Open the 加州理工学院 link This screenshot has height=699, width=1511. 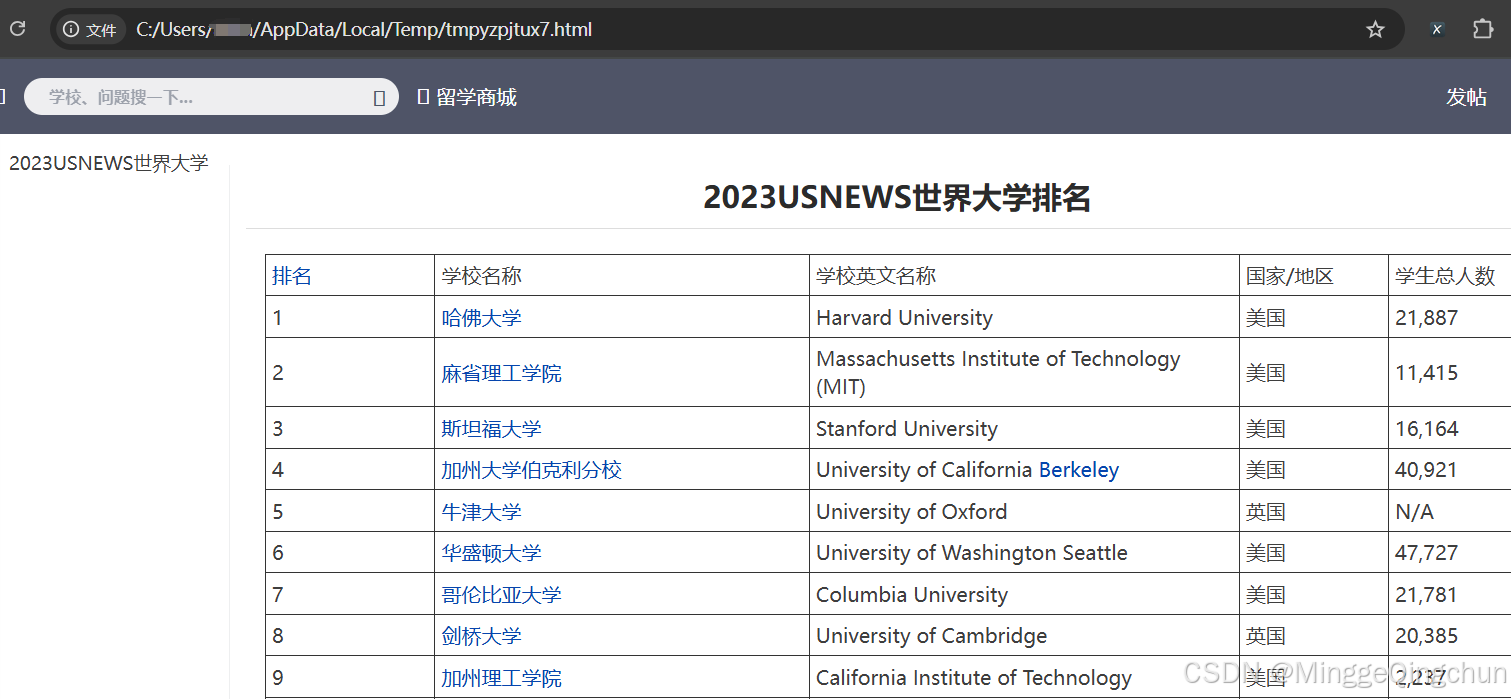point(502,678)
